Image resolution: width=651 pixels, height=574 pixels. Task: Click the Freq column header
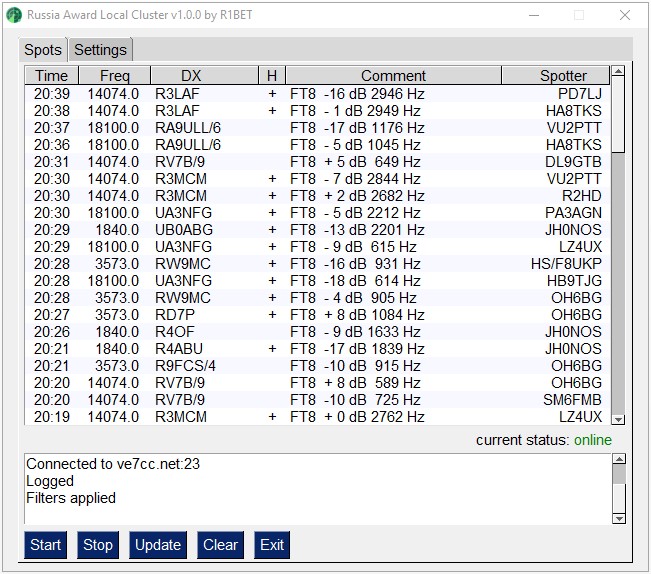114,76
